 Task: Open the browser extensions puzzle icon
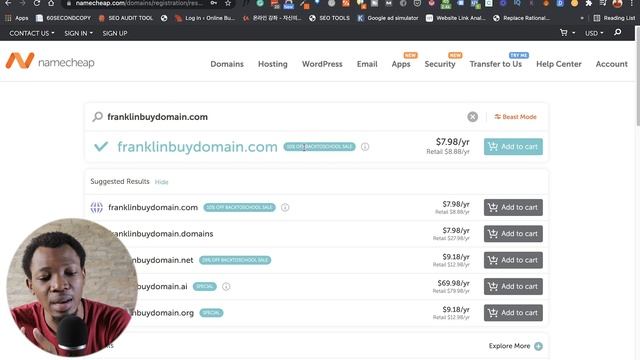(588, 3)
